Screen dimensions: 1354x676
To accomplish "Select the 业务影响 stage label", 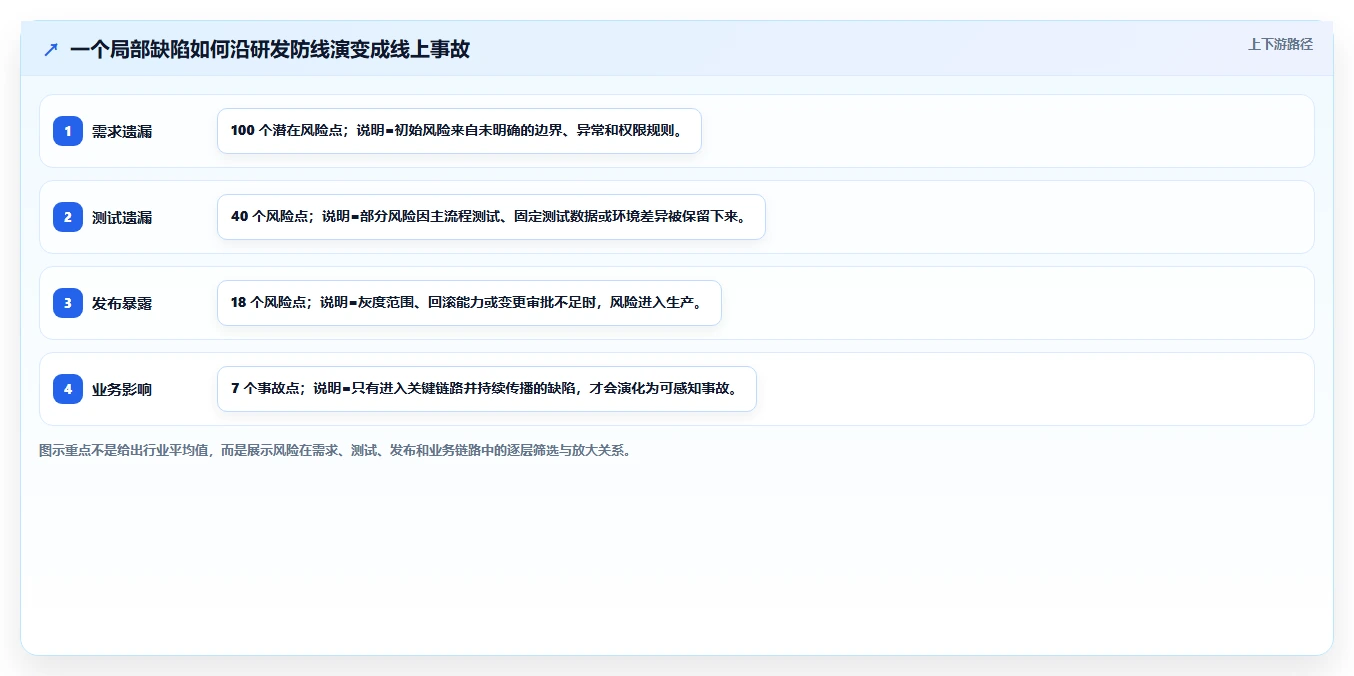I will [x=122, y=389].
